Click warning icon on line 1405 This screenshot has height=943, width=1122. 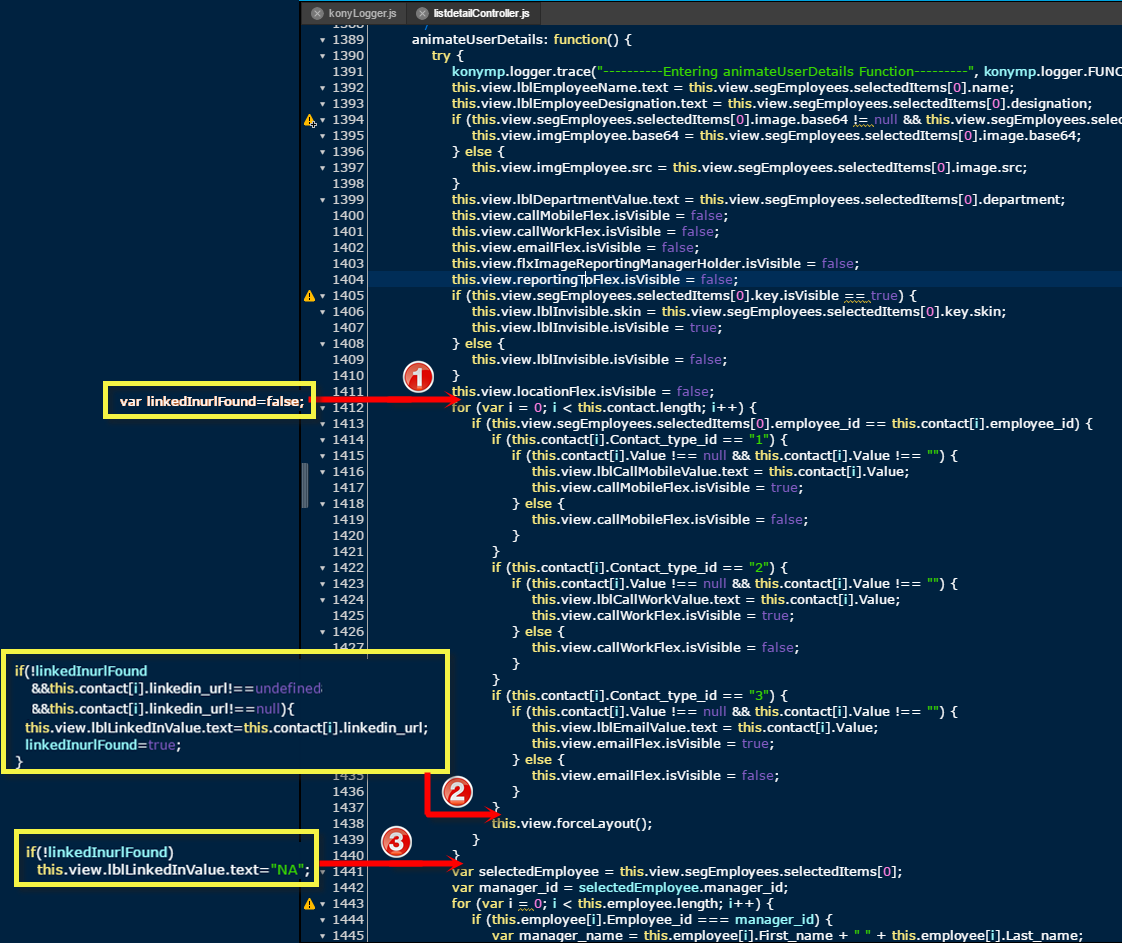(310, 296)
